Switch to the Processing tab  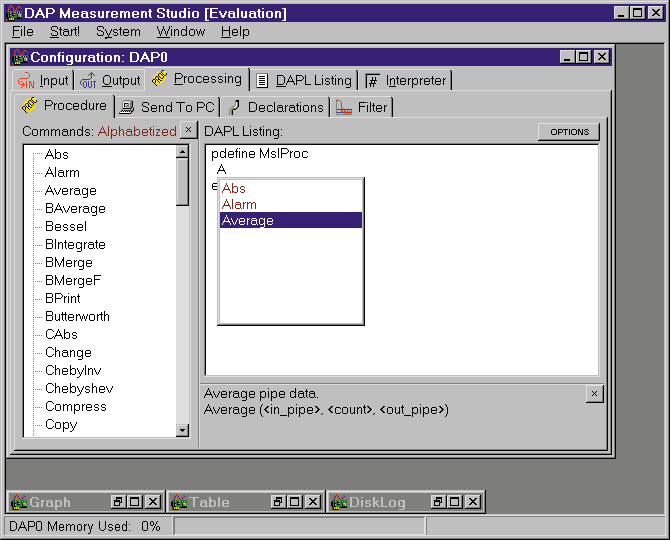pos(207,79)
